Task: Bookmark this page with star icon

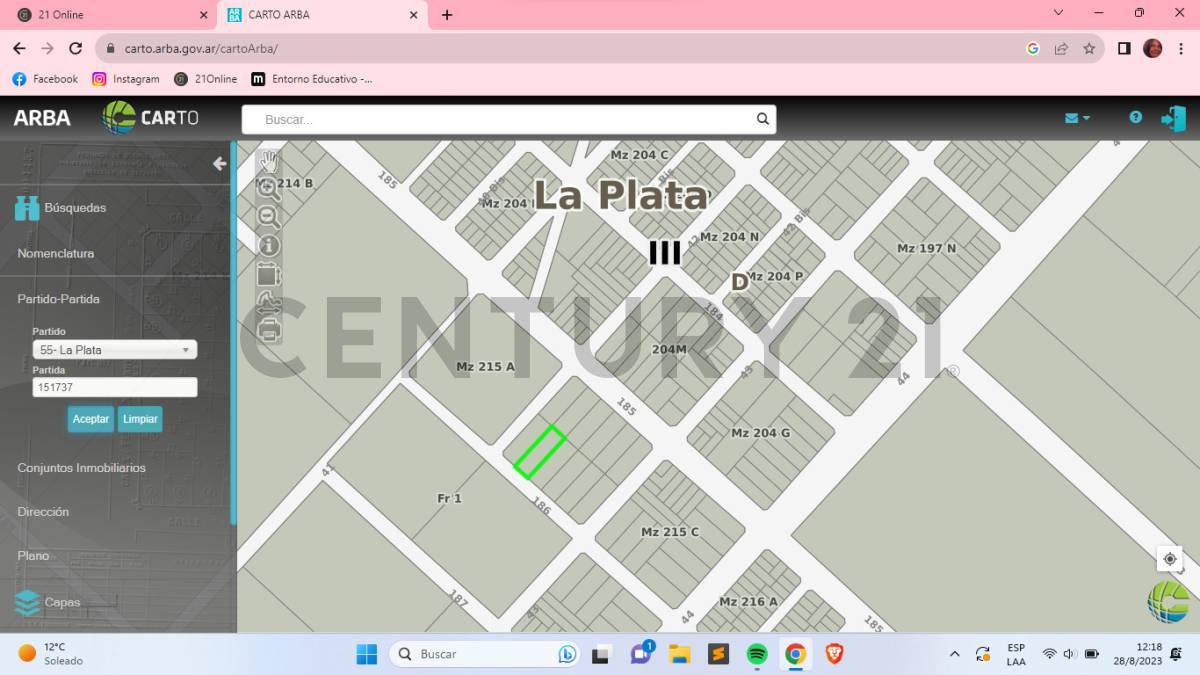Action: [1089, 48]
